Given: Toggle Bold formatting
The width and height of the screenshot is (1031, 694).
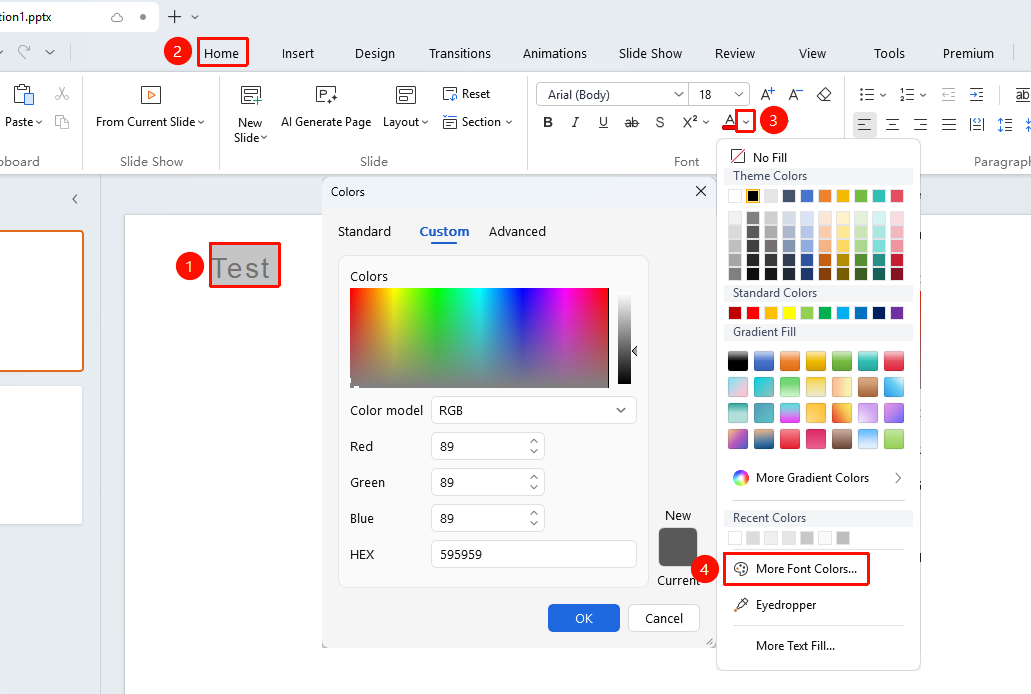Looking at the screenshot, I should coord(548,122).
